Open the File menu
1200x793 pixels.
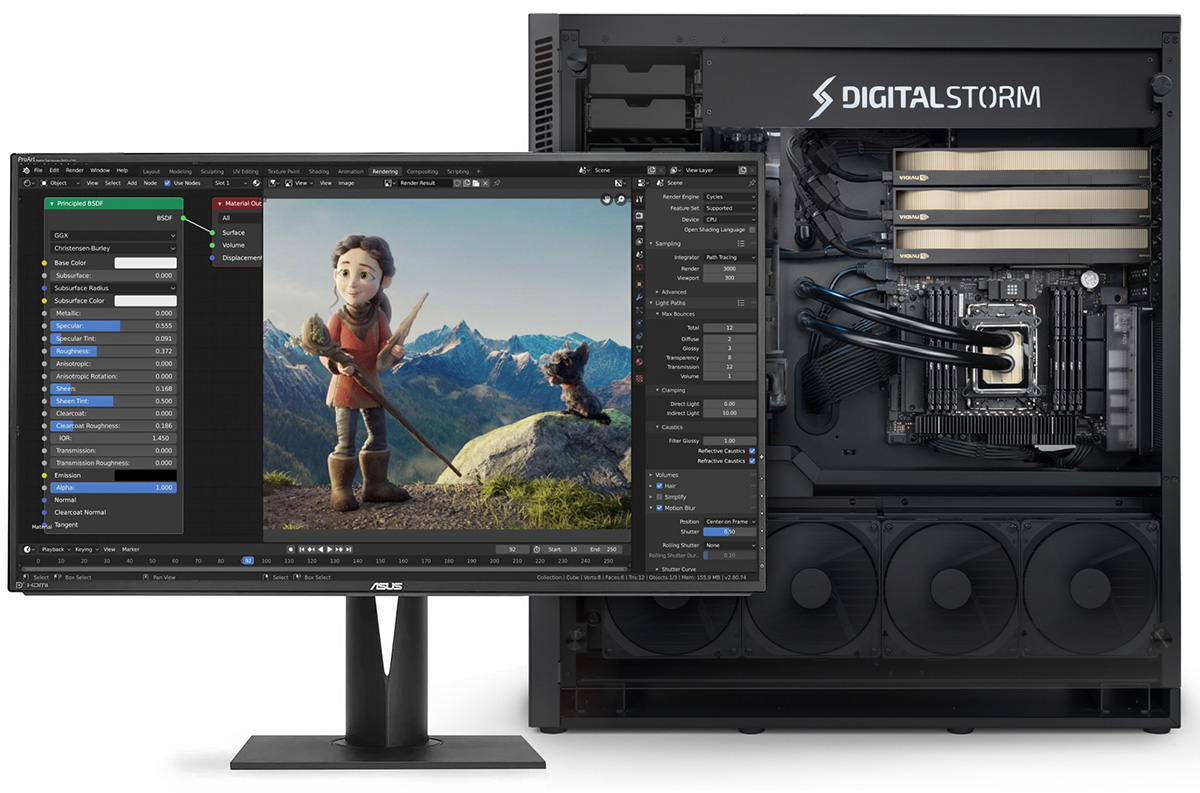click(38, 170)
